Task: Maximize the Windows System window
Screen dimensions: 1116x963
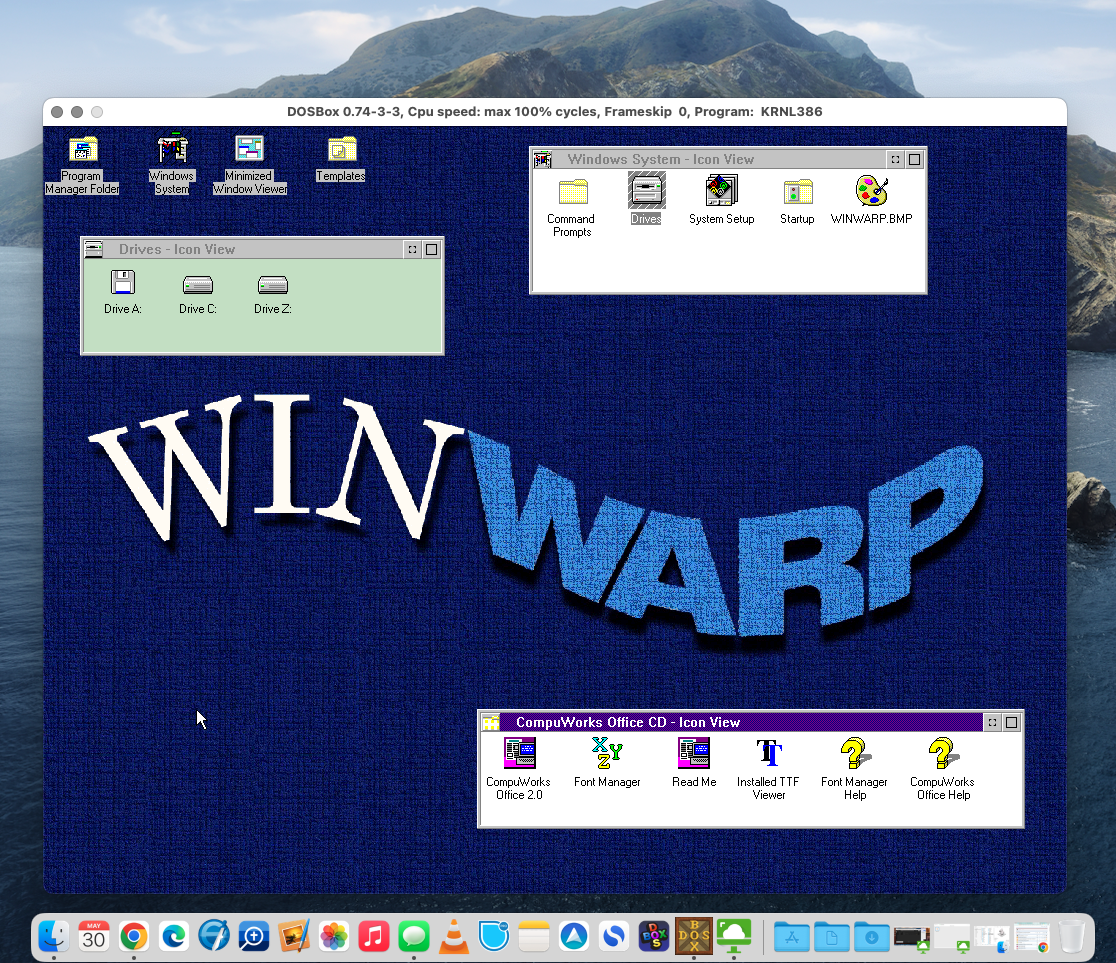Action: [x=915, y=159]
